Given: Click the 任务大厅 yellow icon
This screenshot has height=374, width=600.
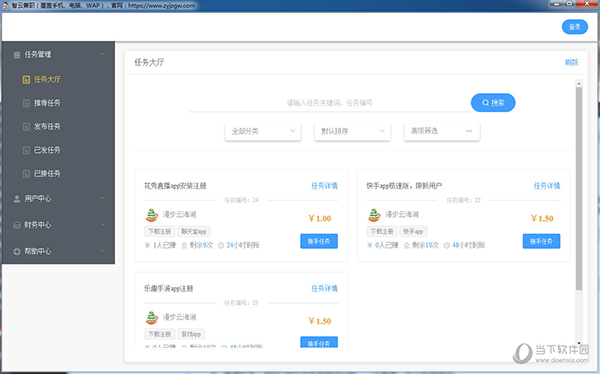Looking at the screenshot, I should click(x=26, y=80).
